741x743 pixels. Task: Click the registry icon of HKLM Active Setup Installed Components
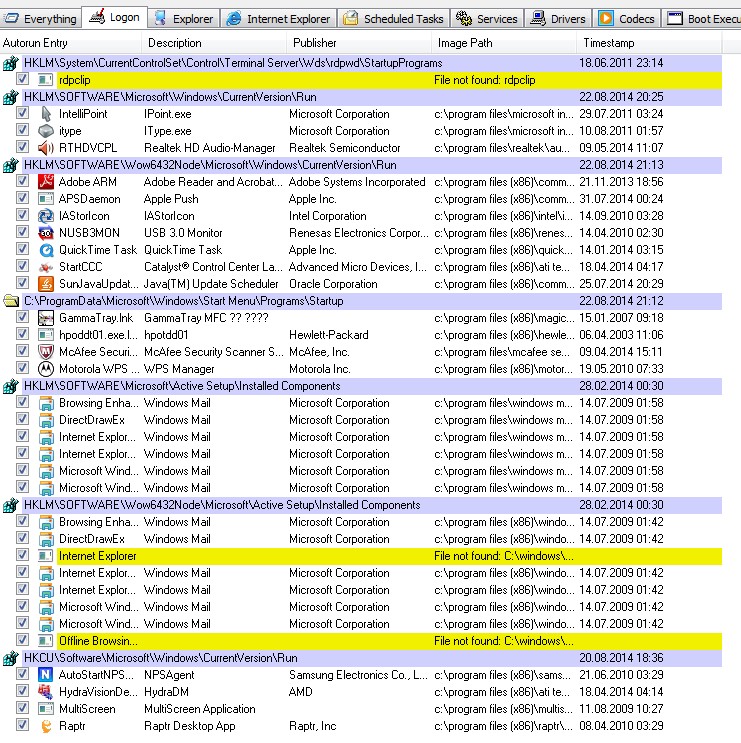pos(11,386)
